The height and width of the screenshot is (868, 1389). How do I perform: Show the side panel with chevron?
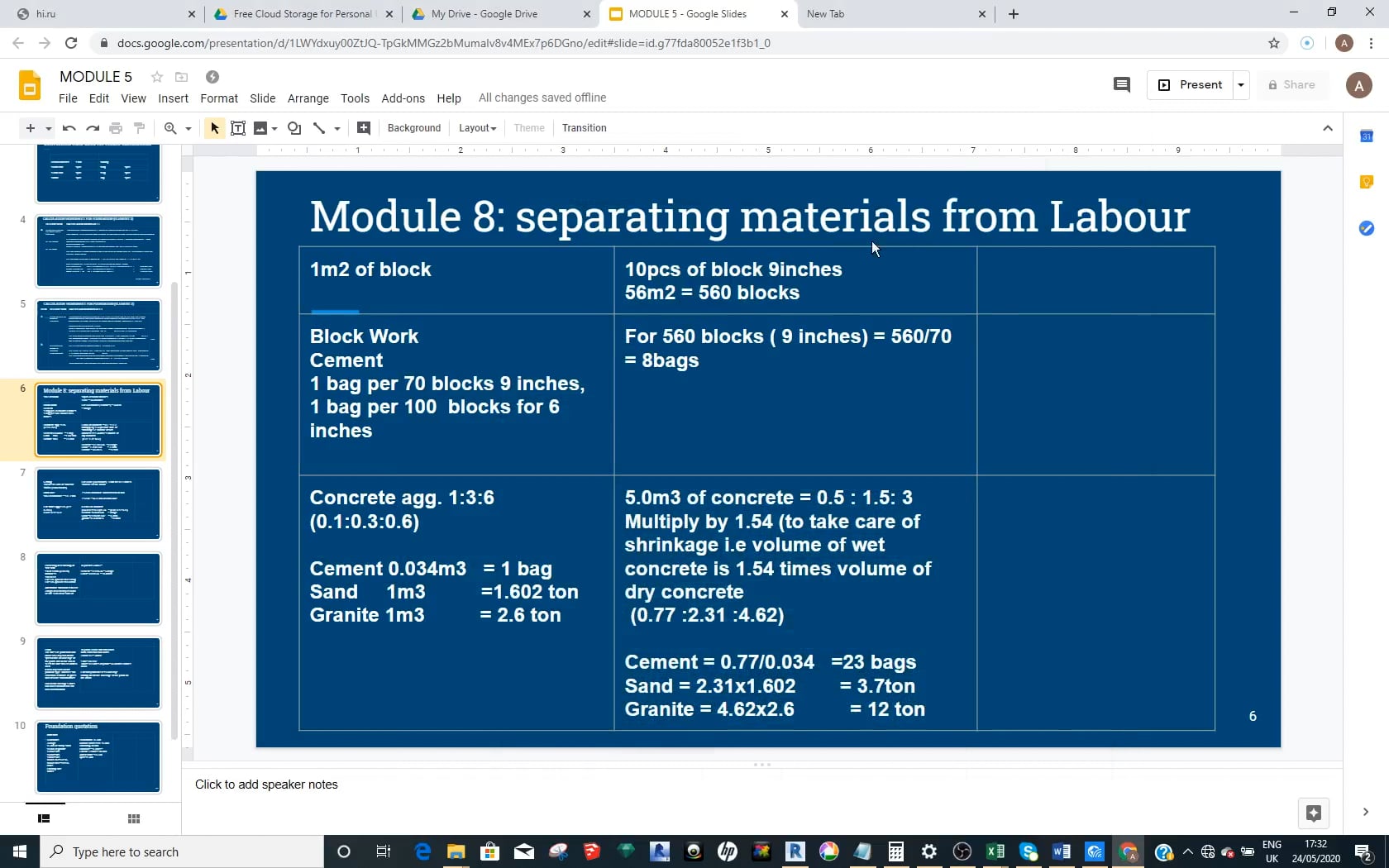(x=1366, y=812)
